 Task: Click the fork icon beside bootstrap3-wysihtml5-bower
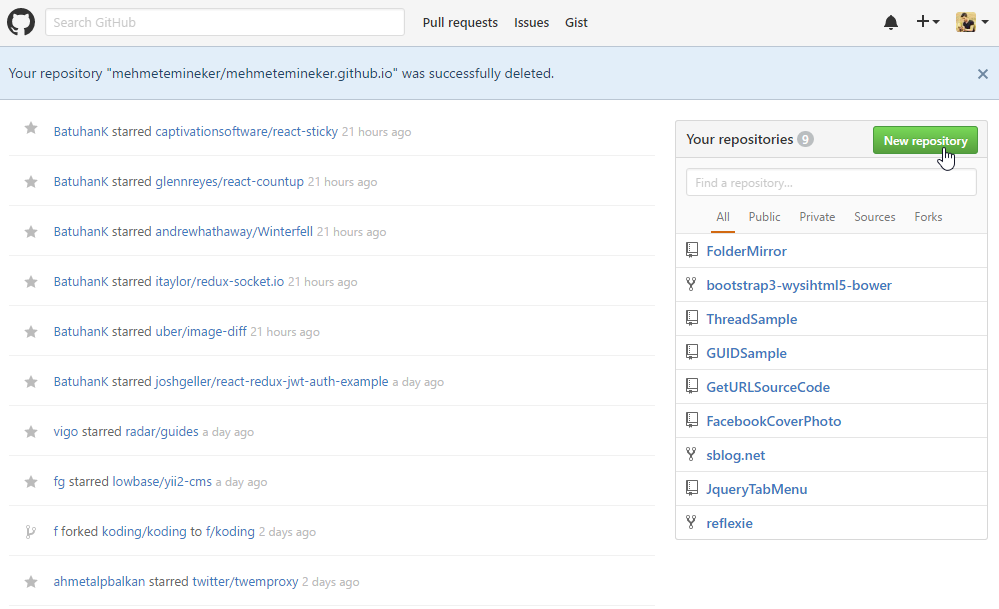tap(691, 284)
